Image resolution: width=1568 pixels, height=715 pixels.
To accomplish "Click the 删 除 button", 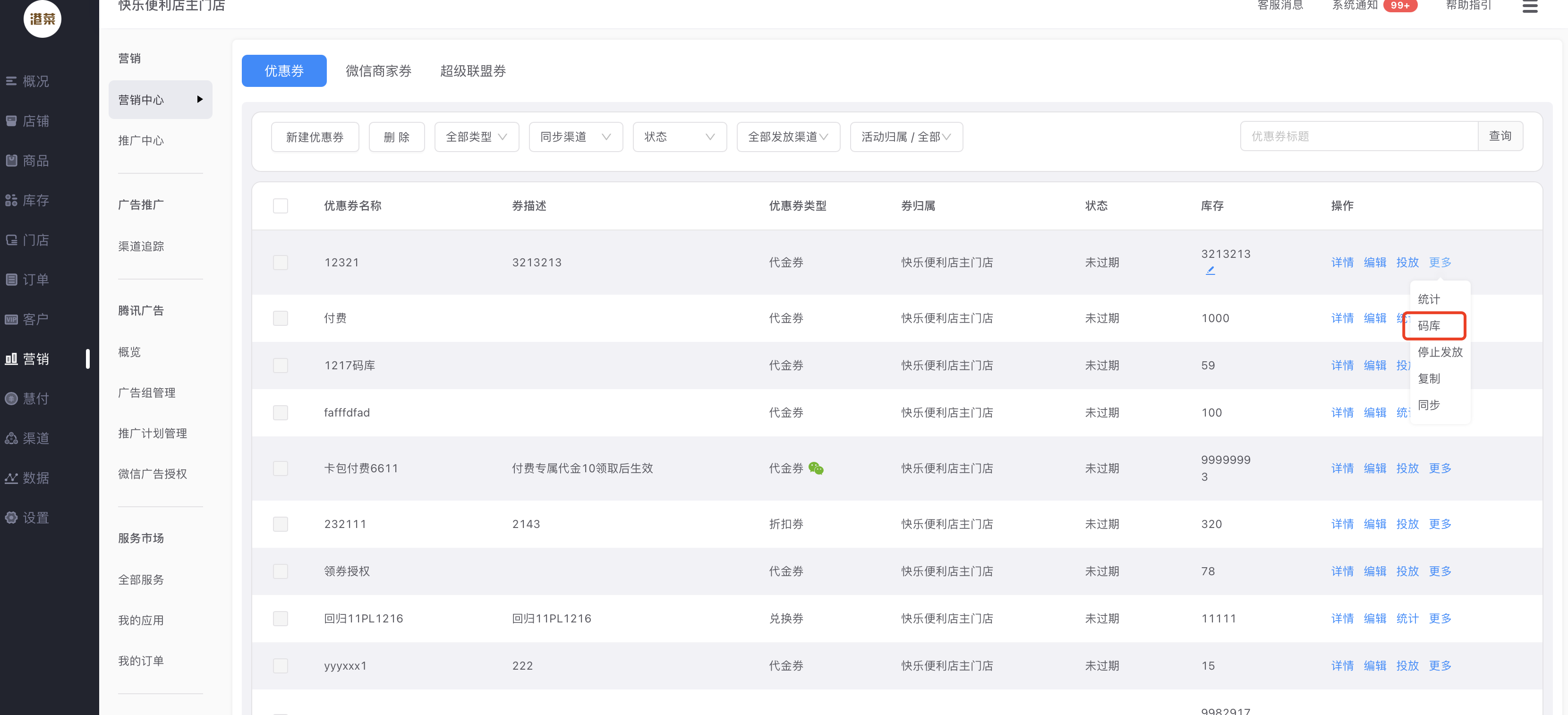I will pyautogui.click(x=396, y=137).
